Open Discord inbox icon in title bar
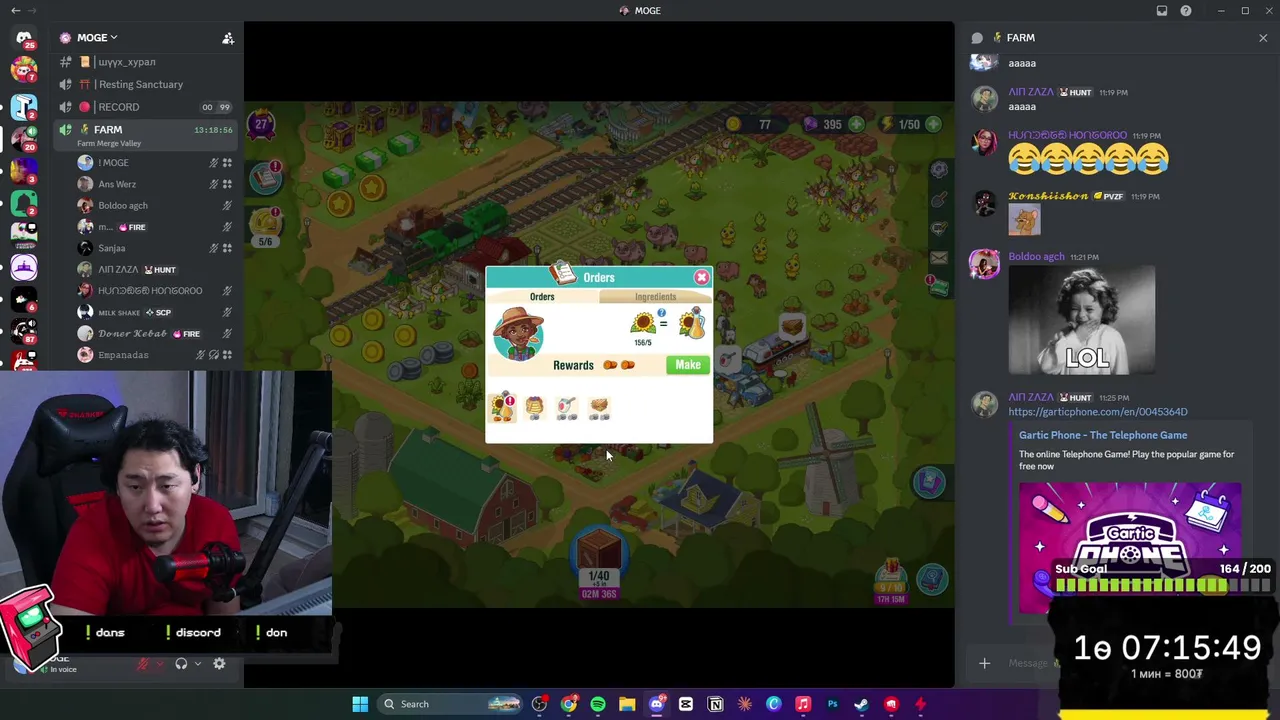The height and width of the screenshot is (720, 1280). pos(1162,11)
